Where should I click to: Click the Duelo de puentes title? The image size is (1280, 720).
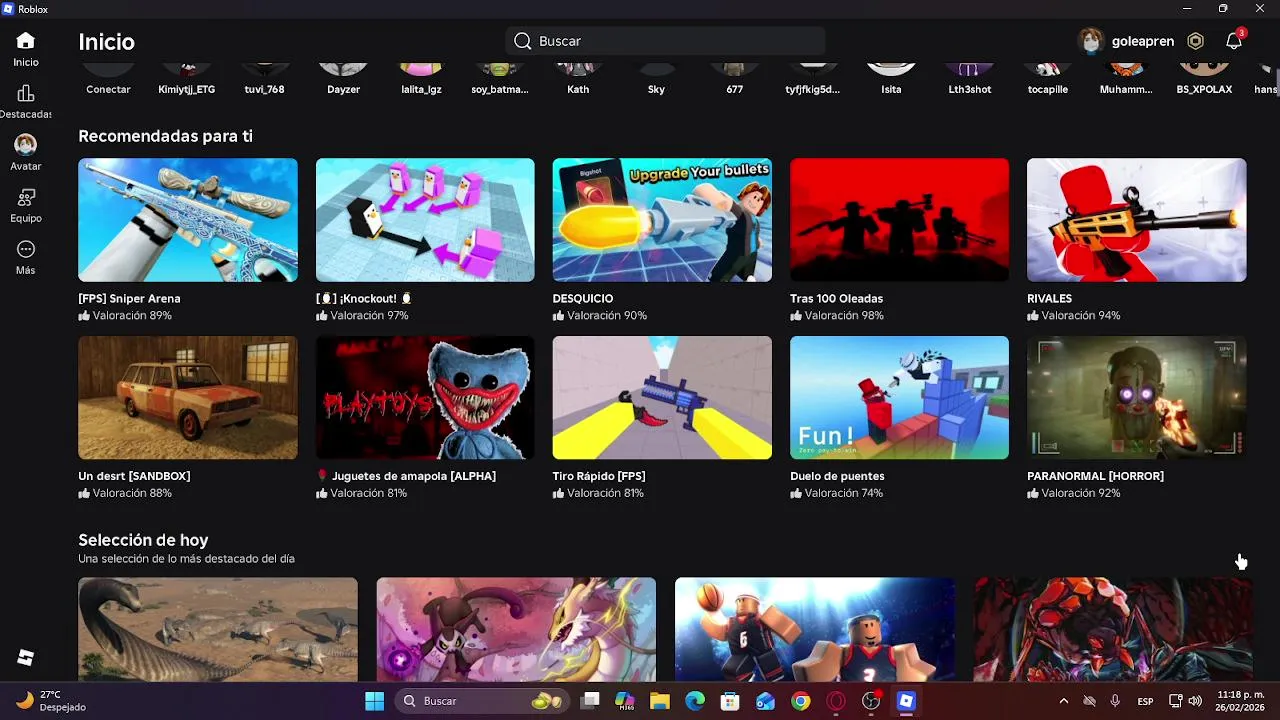pyautogui.click(x=837, y=476)
